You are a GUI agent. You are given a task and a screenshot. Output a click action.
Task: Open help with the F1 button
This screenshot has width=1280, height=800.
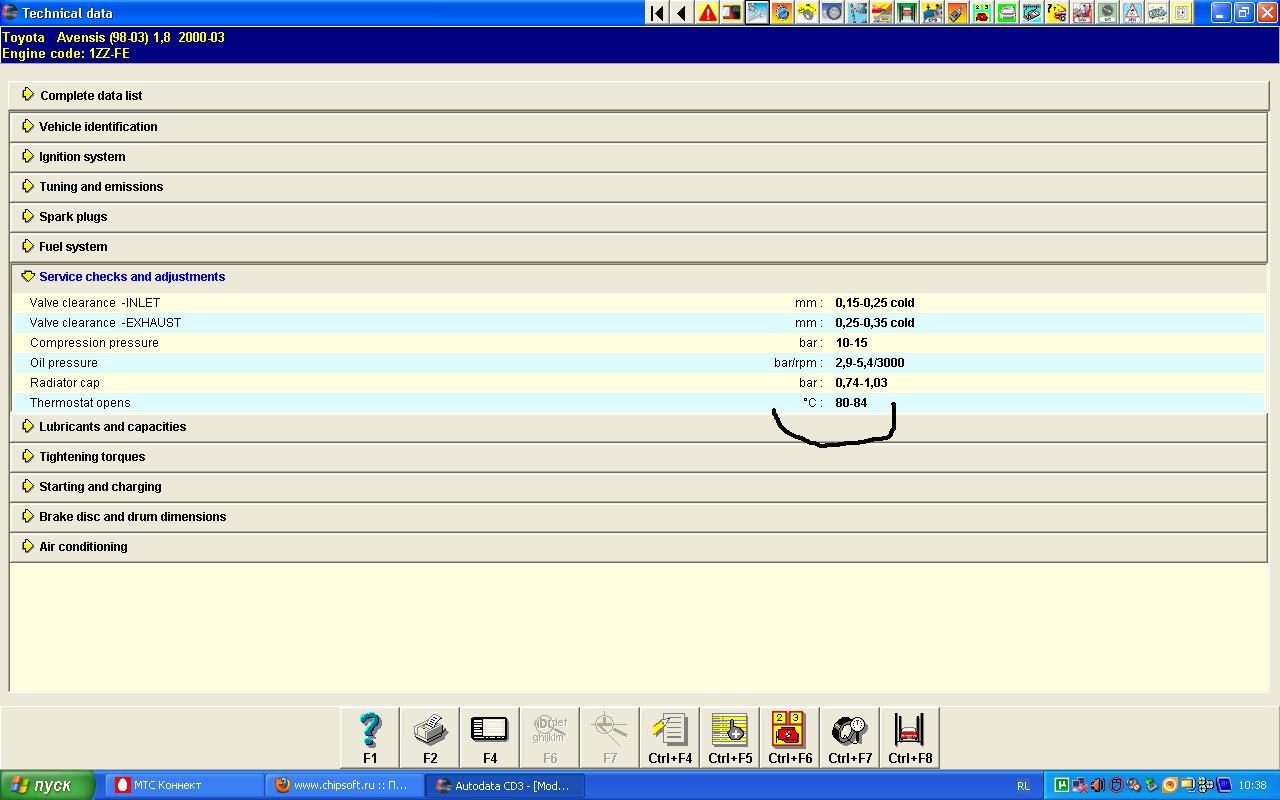(370, 738)
